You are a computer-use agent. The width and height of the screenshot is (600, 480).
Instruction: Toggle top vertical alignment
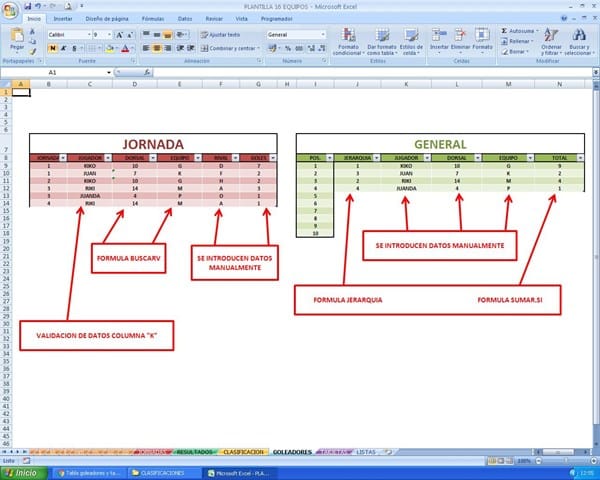point(146,35)
